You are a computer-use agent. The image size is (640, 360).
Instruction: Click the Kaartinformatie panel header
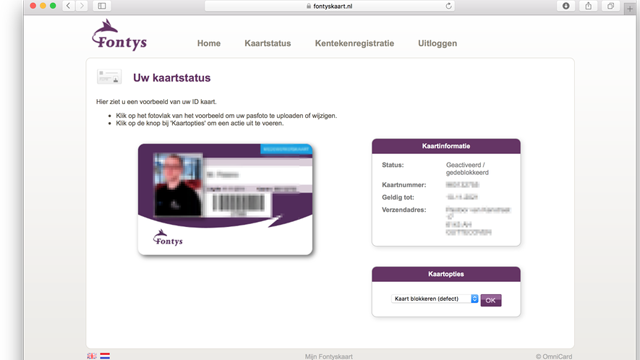pos(446,146)
